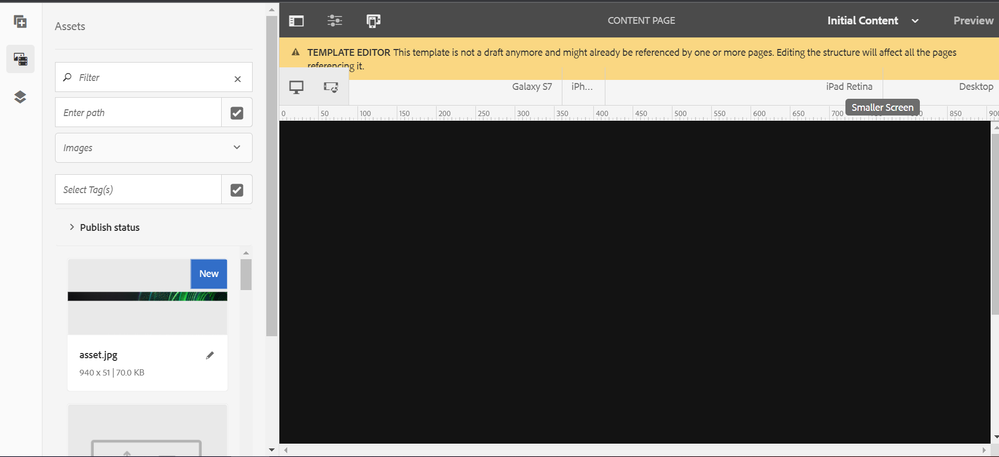Clear the Filter field with the X icon

[x=237, y=78]
